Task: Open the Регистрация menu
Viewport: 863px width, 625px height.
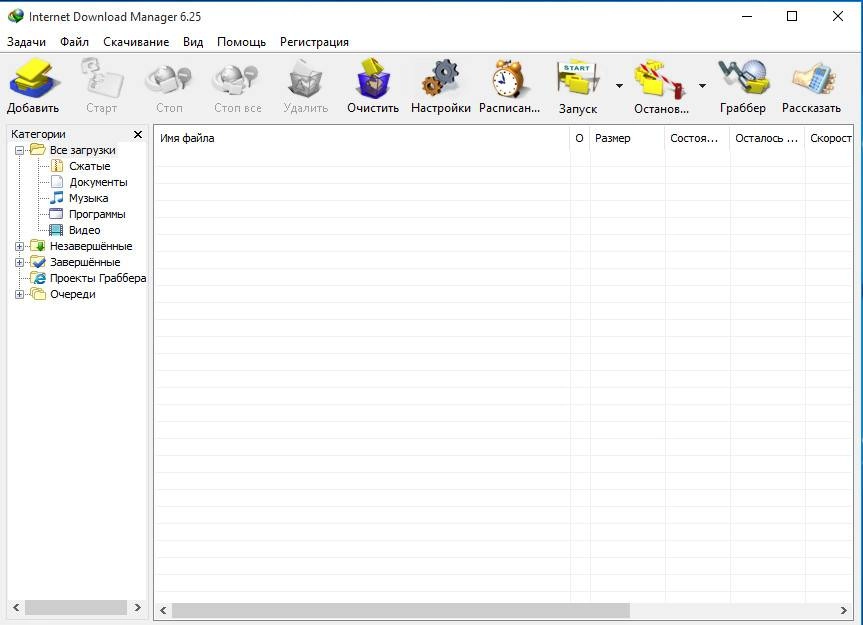Action: (x=314, y=42)
